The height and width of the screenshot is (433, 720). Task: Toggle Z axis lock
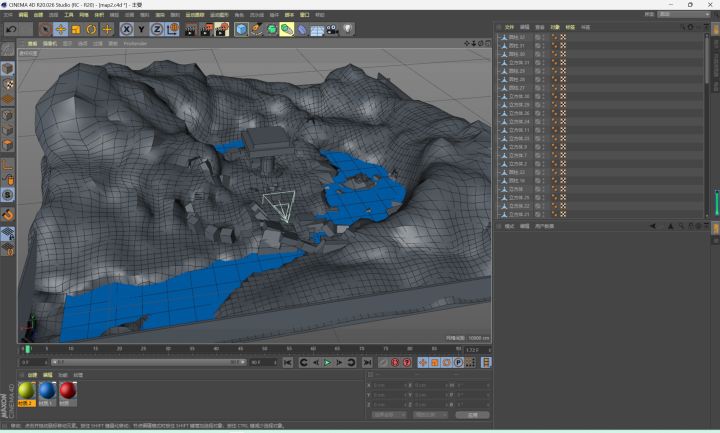click(x=157, y=29)
